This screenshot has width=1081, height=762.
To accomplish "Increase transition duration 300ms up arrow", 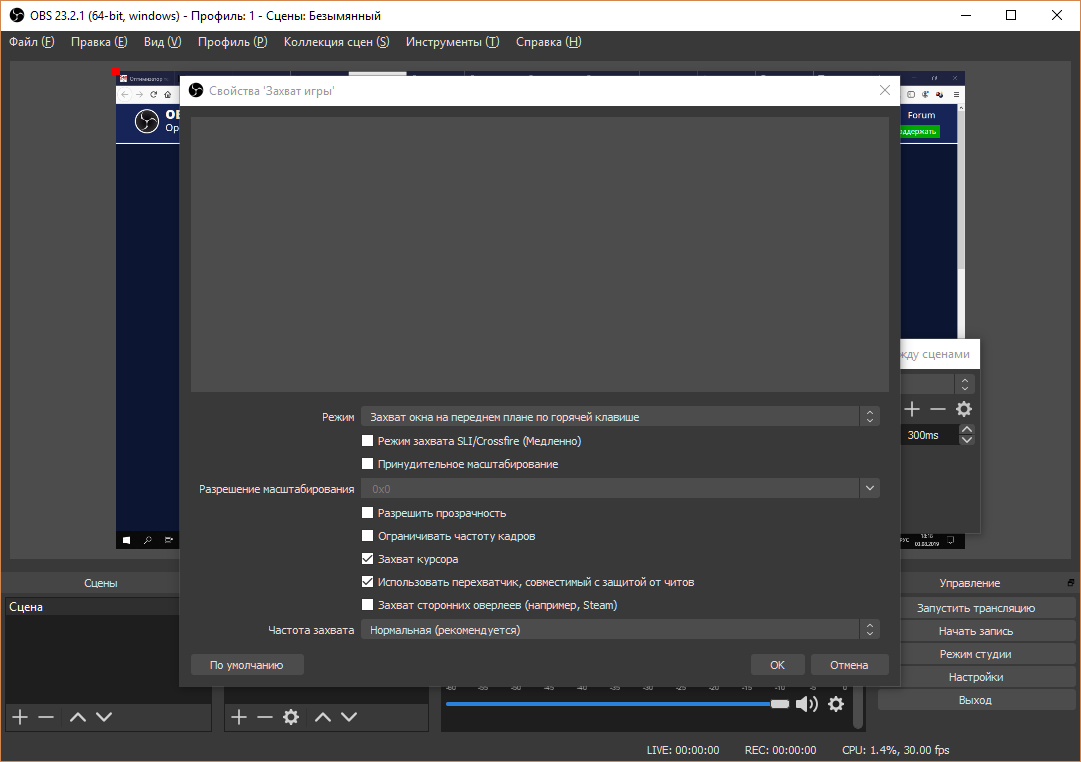I will [x=967, y=430].
